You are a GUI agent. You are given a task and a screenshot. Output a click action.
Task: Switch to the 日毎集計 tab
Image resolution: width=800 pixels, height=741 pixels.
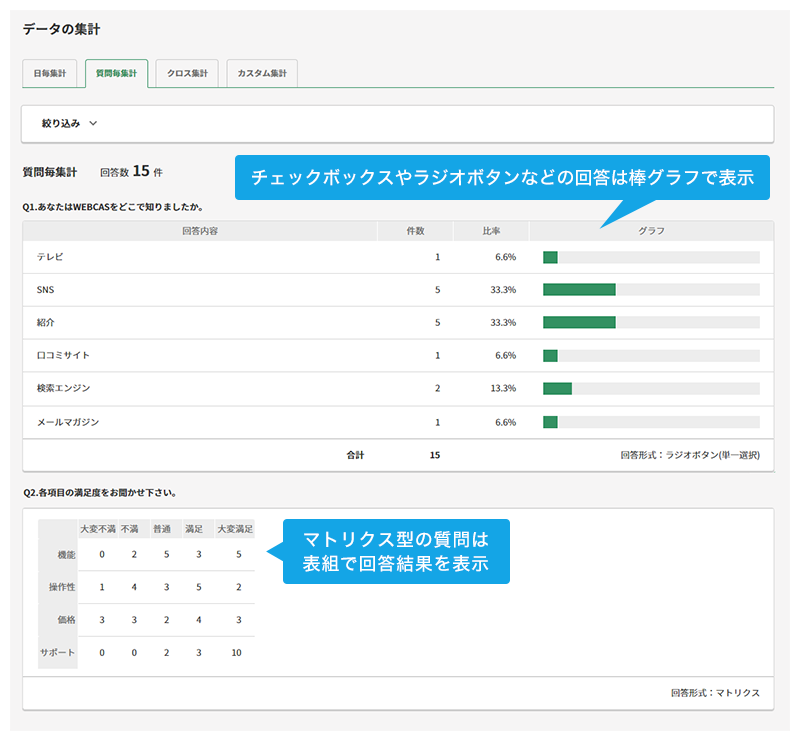pyautogui.click(x=50, y=74)
